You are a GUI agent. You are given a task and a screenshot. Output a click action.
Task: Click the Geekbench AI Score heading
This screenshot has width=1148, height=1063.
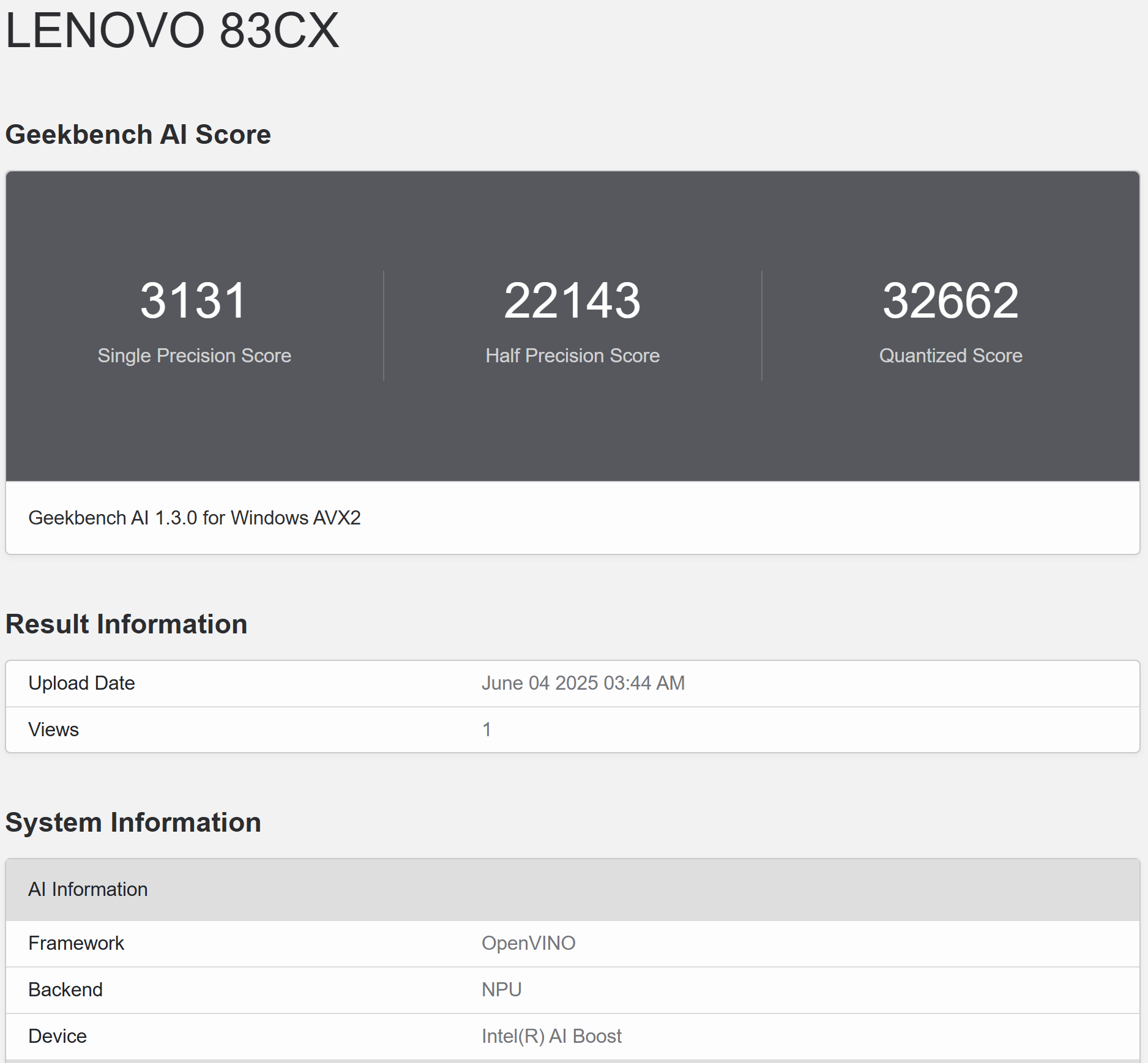click(x=138, y=135)
